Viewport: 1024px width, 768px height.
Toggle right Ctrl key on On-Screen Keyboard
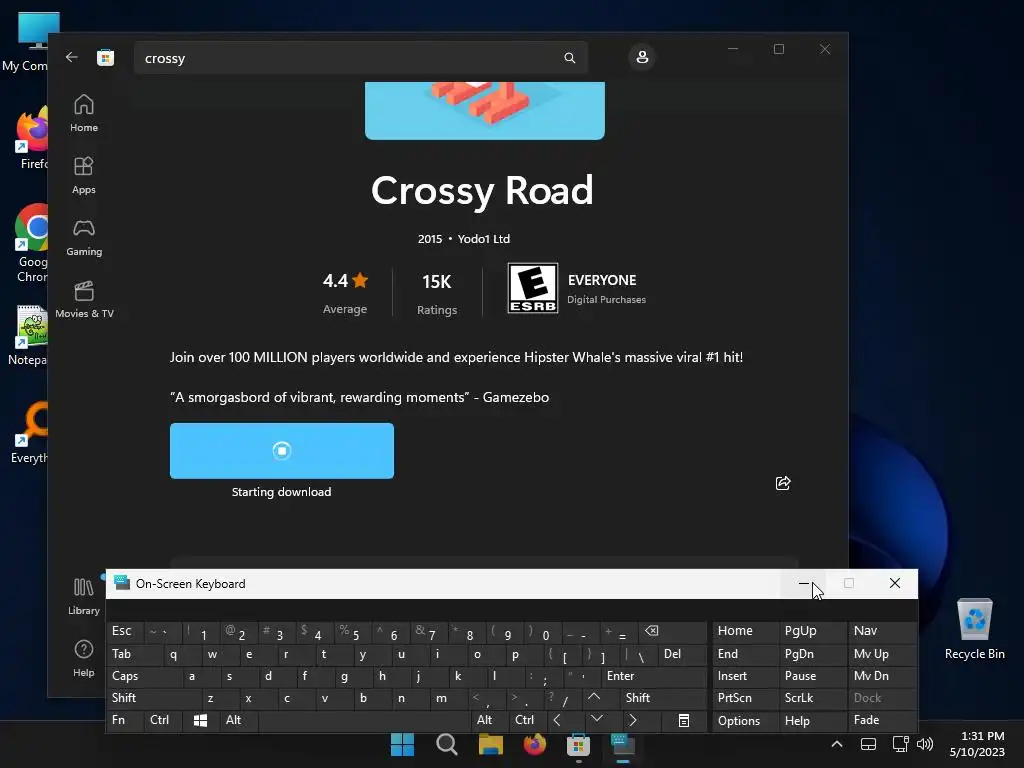[528, 720]
